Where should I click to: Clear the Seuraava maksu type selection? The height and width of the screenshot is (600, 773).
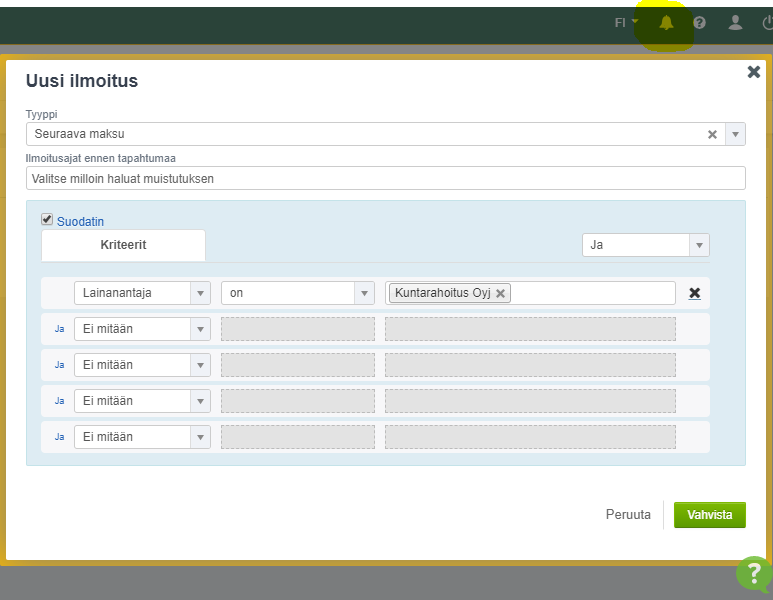[712, 134]
